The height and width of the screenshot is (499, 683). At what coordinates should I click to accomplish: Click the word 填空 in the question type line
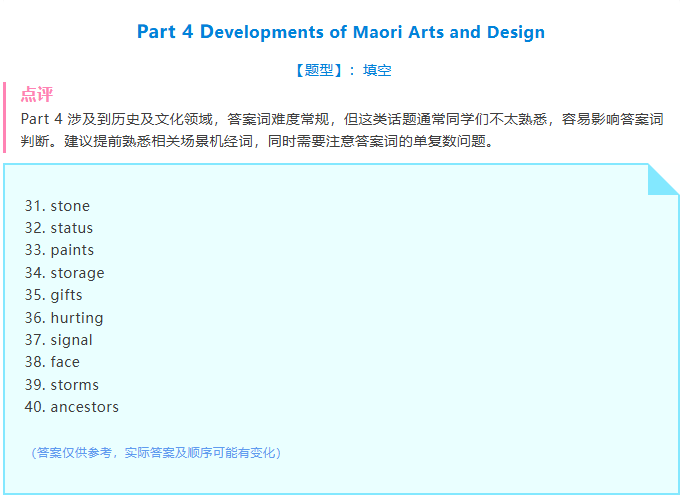point(378,70)
